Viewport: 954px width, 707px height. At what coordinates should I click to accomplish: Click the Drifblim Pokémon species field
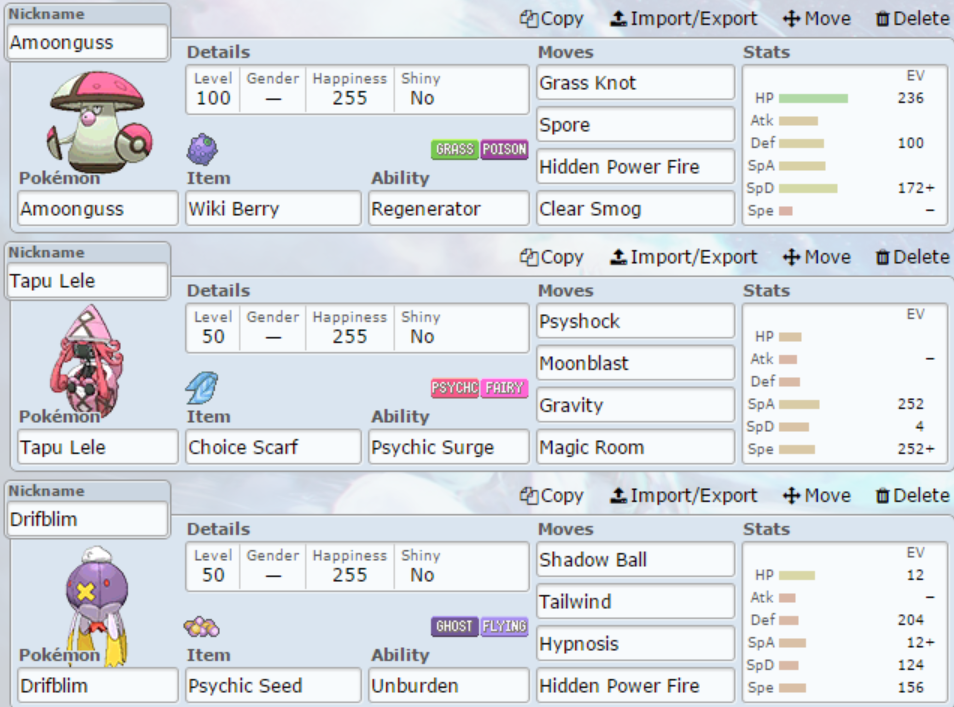pyautogui.click(x=97, y=686)
